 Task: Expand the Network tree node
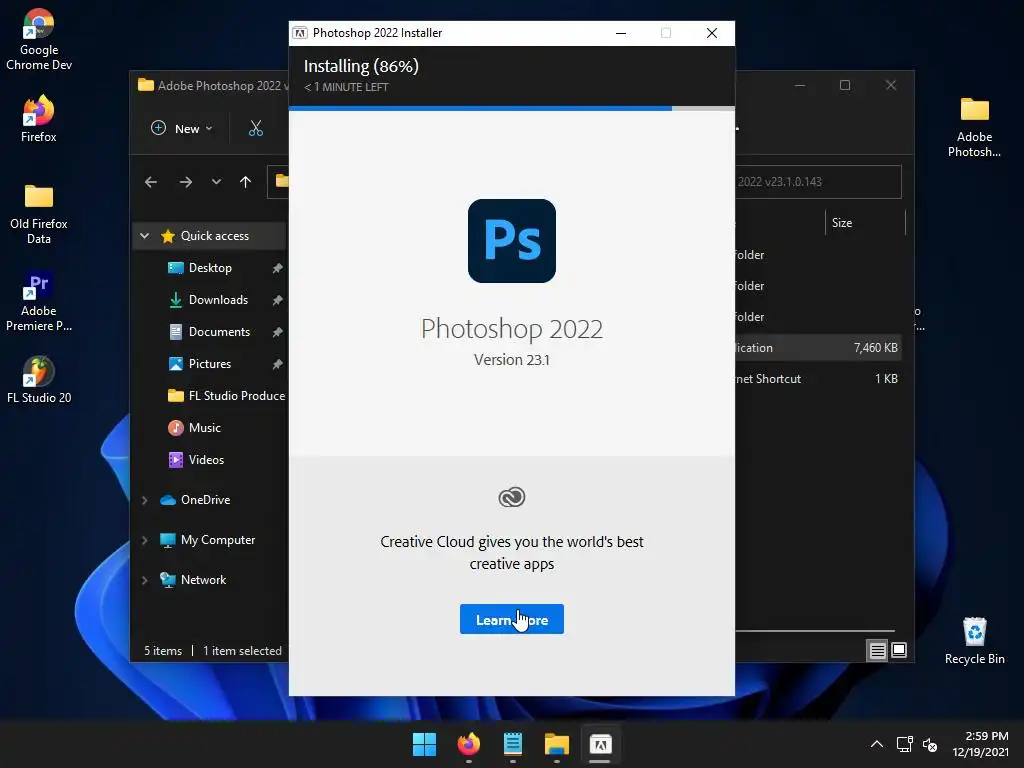145,580
